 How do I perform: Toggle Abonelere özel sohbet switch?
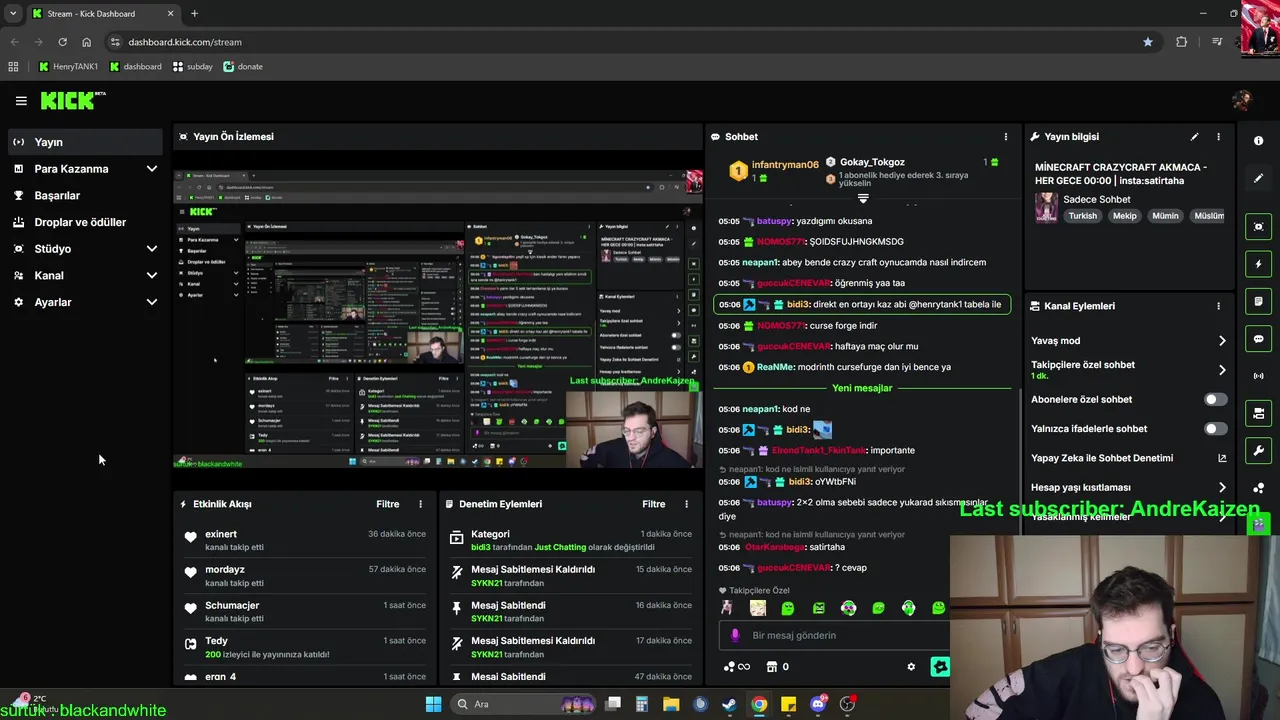click(1215, 399)
